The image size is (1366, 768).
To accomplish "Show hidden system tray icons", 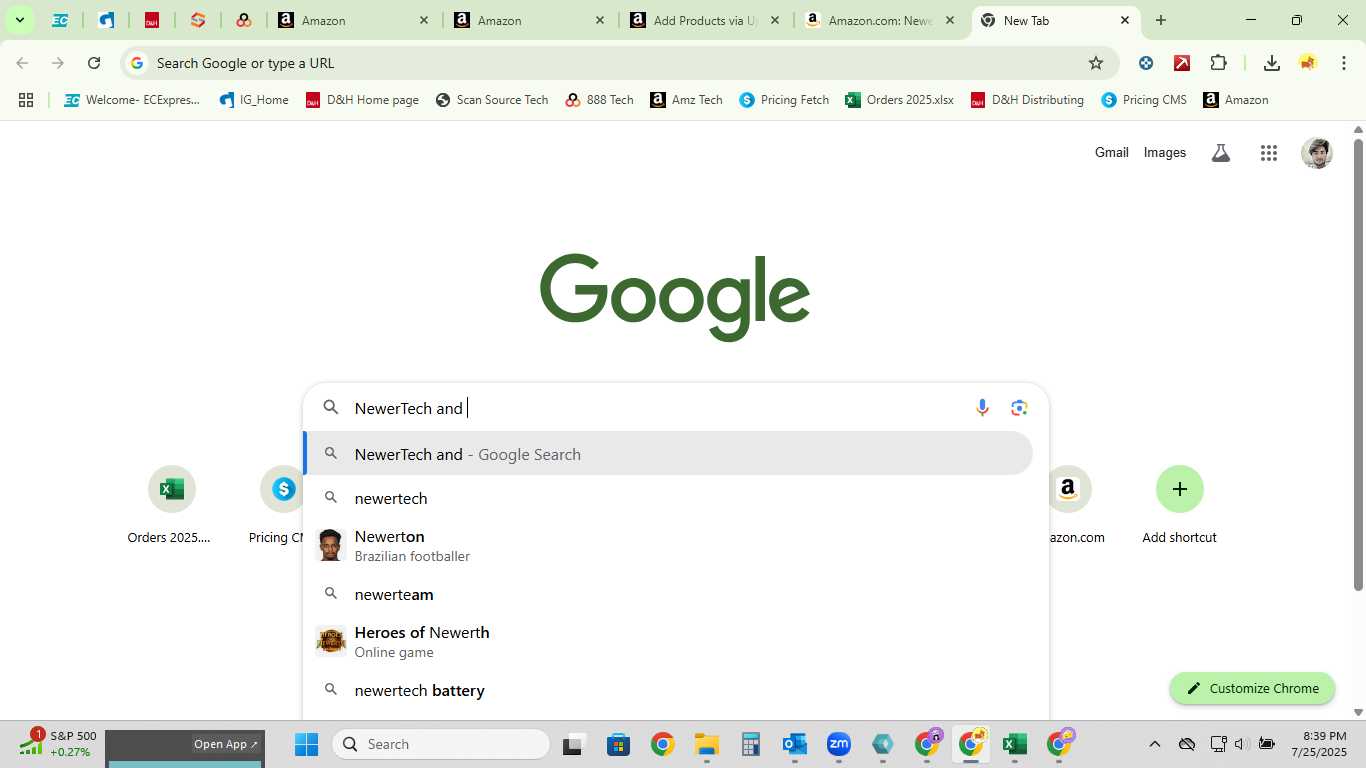I will tap(1155, 744).
